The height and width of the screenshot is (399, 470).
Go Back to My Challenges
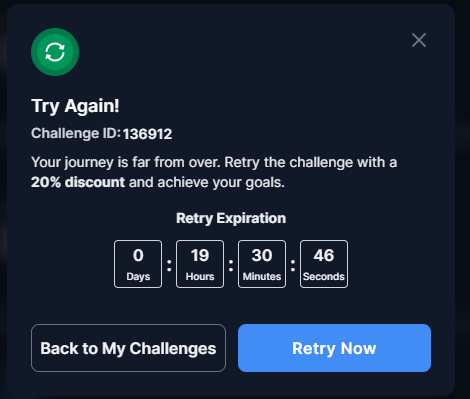(x=128, y=348)
